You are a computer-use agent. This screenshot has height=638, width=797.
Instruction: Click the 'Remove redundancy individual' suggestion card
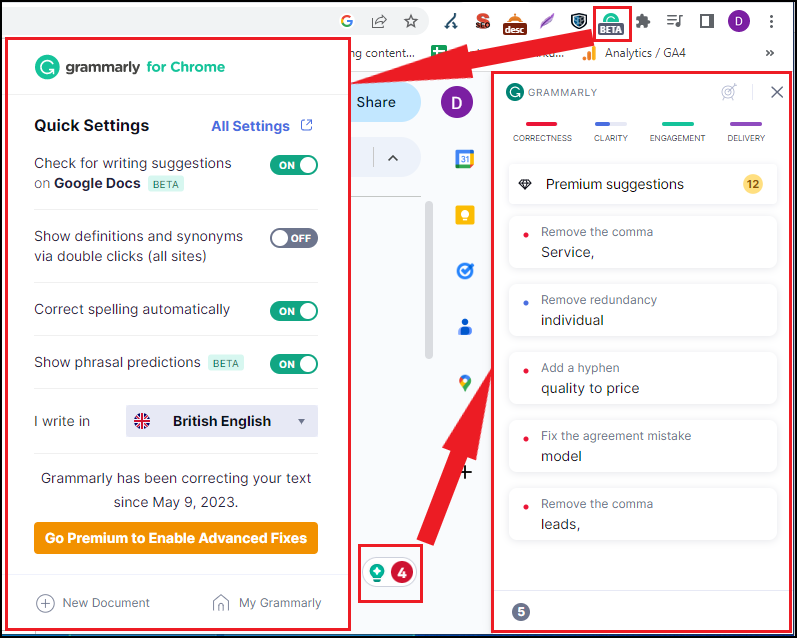[x=642, y=310]
